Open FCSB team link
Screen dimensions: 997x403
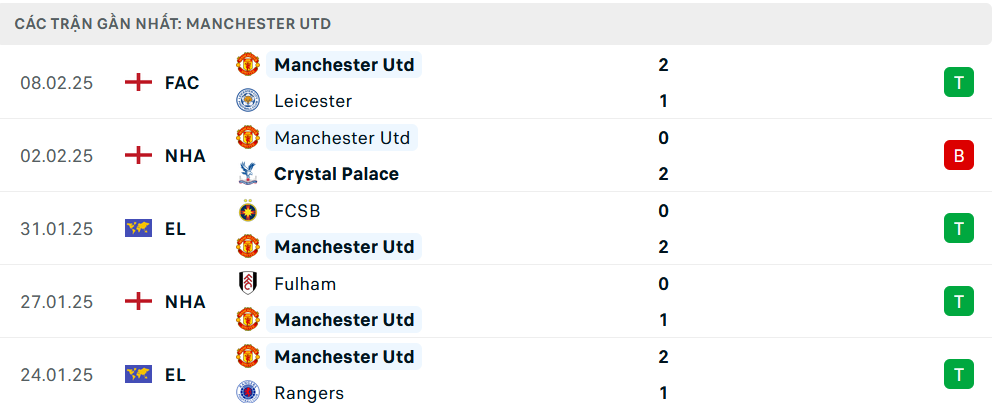pyautogui.click(x=297, y=211)
